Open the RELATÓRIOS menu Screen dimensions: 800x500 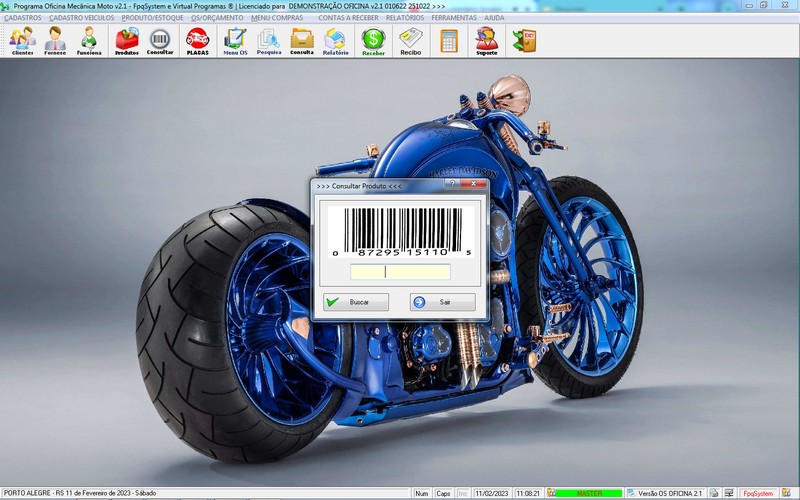point(405,18)
